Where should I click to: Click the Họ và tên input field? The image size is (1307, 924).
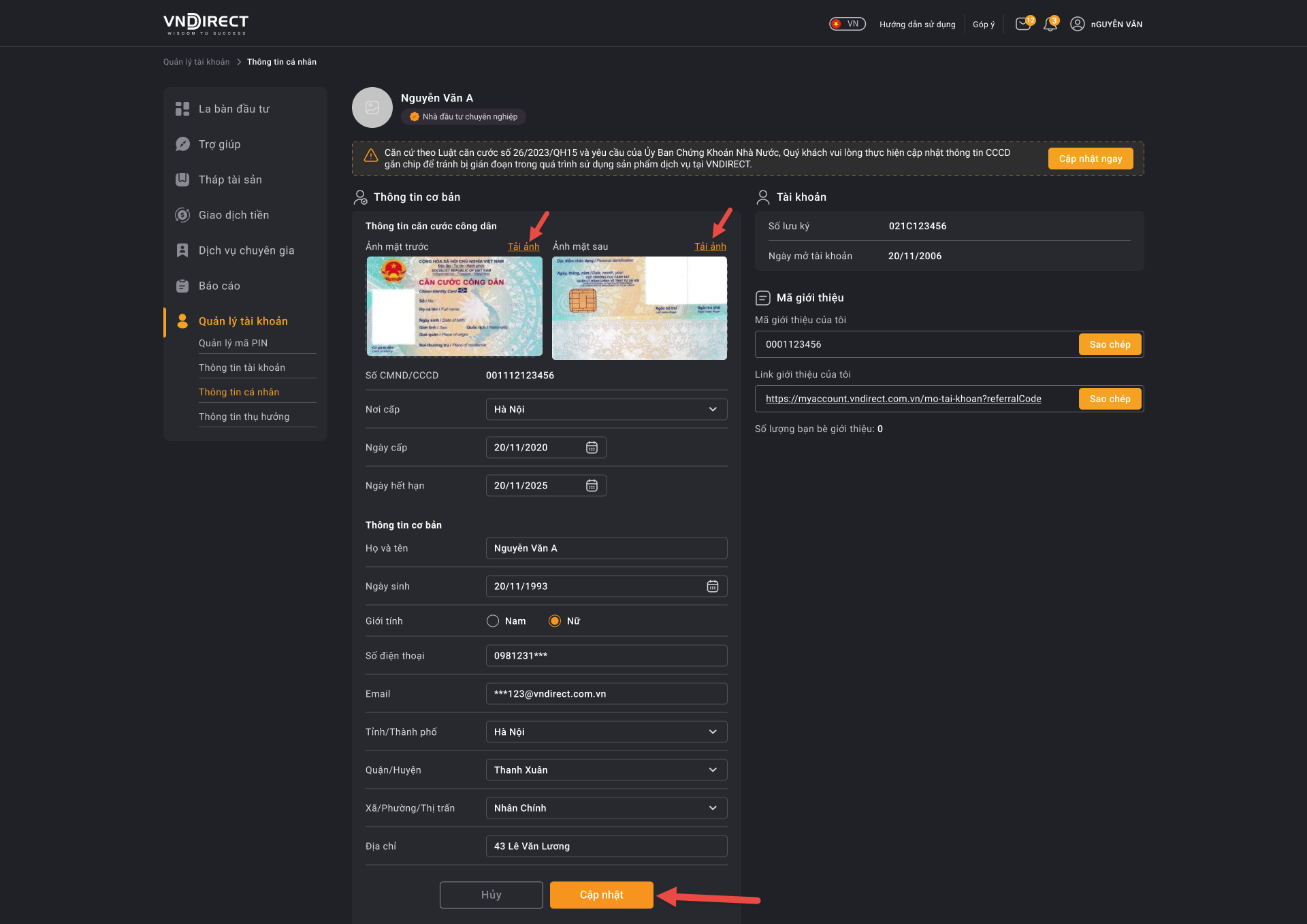[607, 548]
